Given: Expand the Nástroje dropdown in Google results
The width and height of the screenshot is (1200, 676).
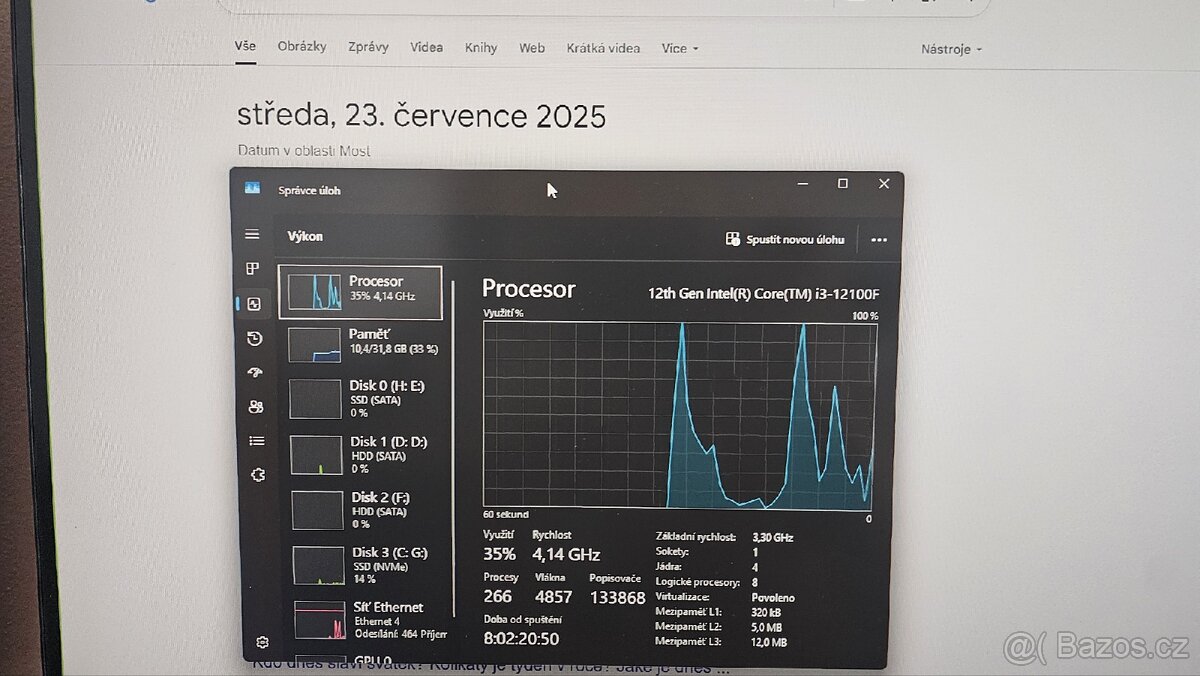Looking at the screenshot, I should [951, 49].
